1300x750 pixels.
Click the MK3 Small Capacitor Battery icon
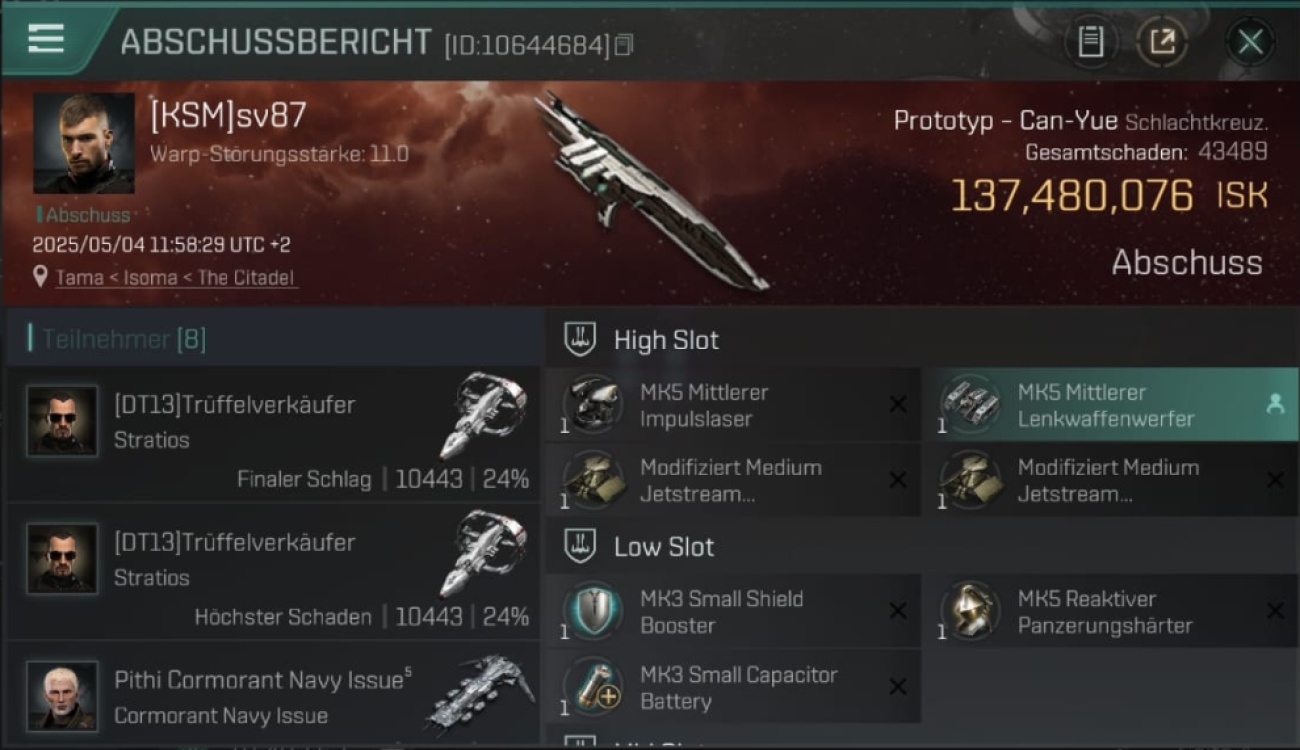click(592, 687)
